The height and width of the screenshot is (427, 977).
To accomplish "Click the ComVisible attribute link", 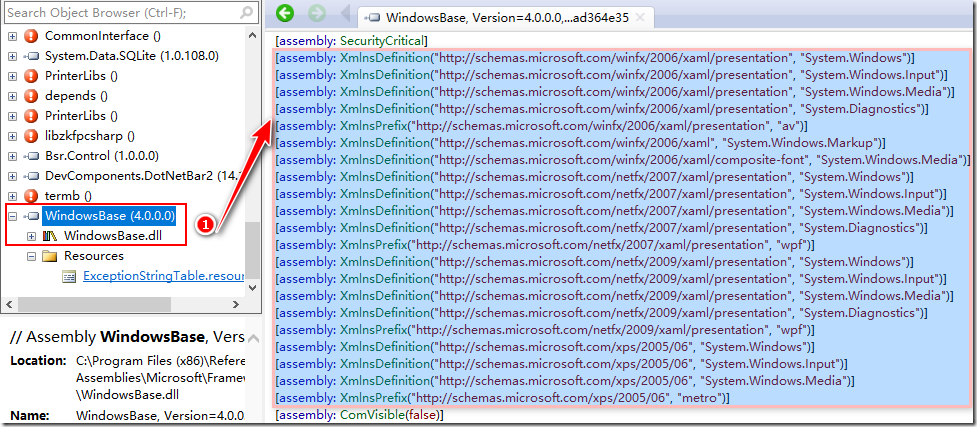I will 370,414.
